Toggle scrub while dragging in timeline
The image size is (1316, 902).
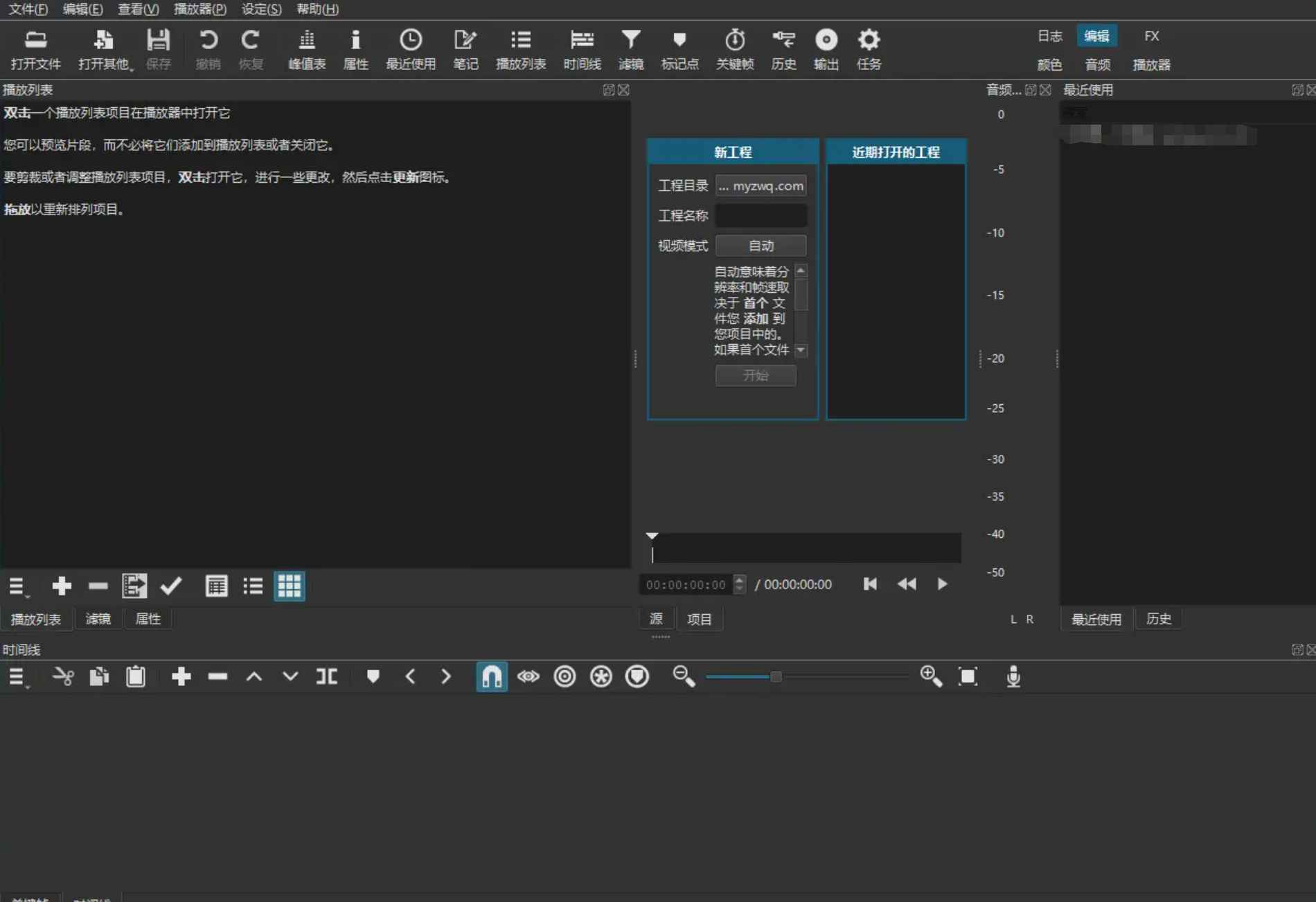[528, 676]
